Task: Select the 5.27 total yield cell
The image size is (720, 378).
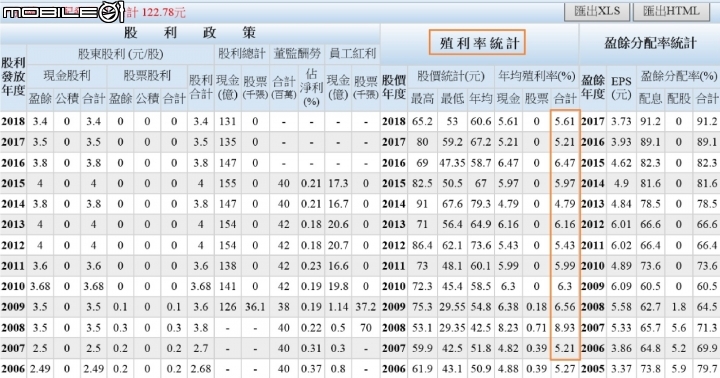Action: pyautogui.click(x=564, y=369)
